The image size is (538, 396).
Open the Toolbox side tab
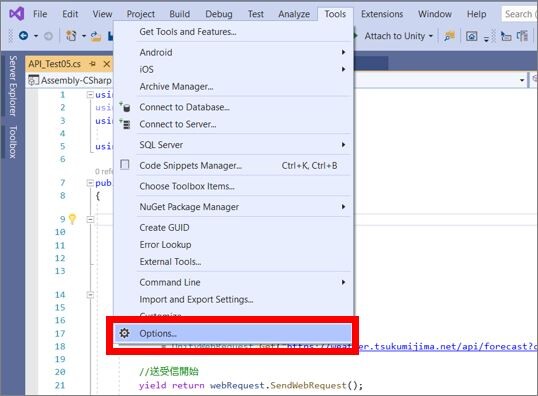[12, 142]
